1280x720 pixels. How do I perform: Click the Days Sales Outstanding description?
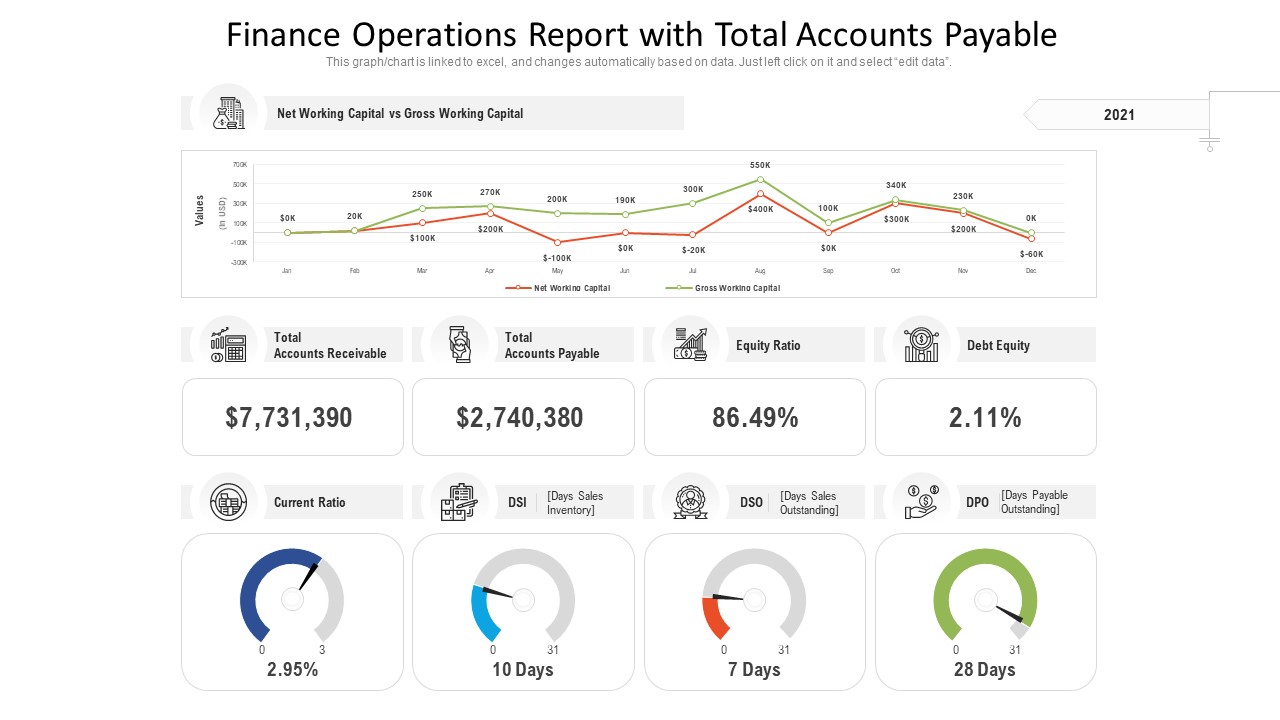(809, 503)
